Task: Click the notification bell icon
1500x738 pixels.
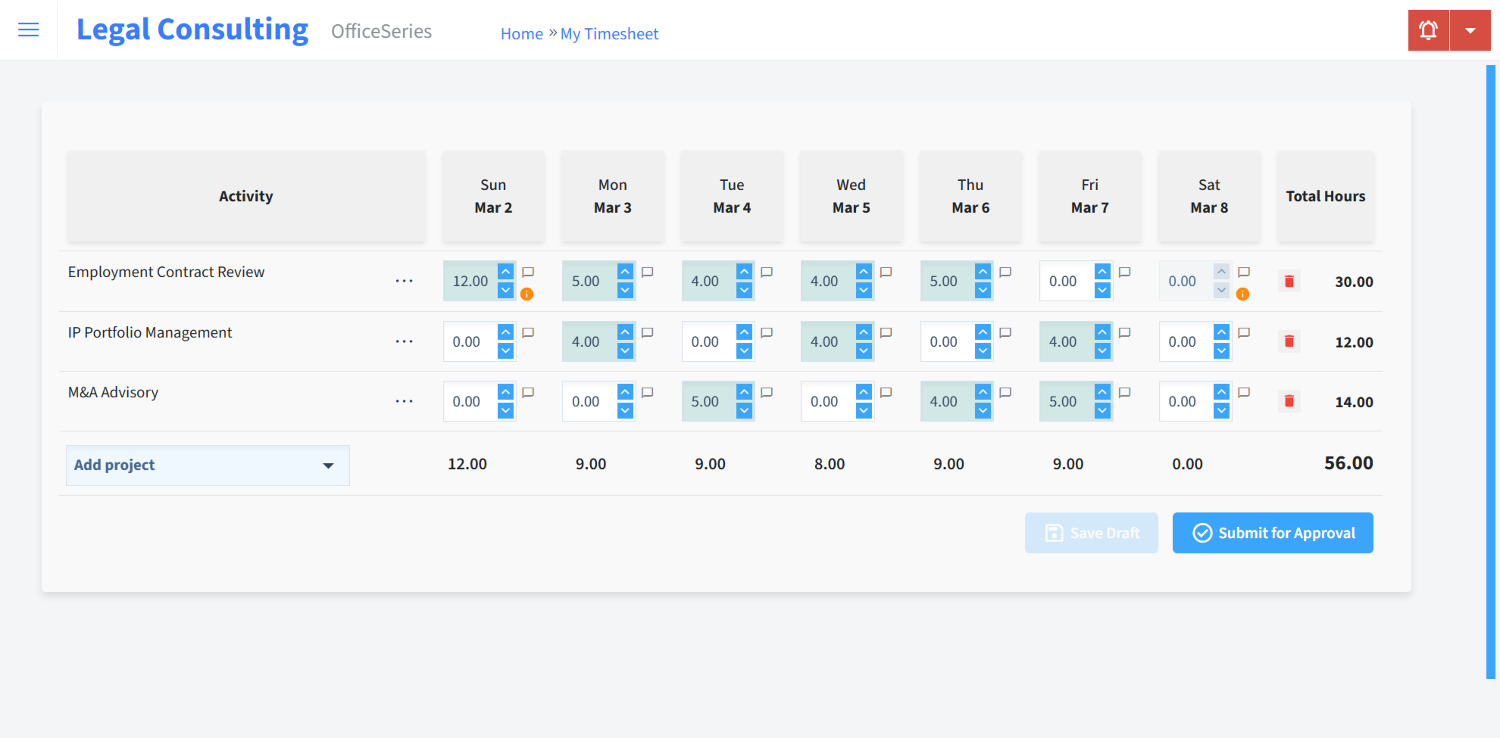Action: [x=1427, y=29]
